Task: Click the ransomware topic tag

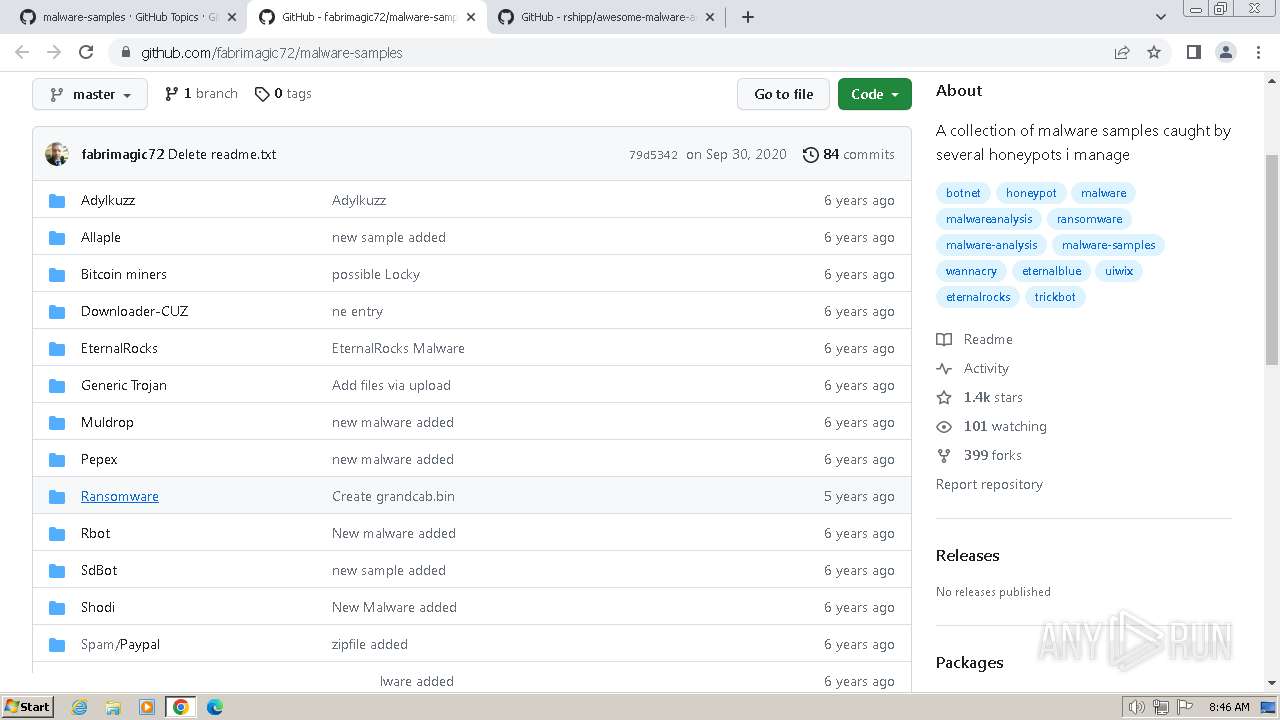Action: (x=1089, y=219)
